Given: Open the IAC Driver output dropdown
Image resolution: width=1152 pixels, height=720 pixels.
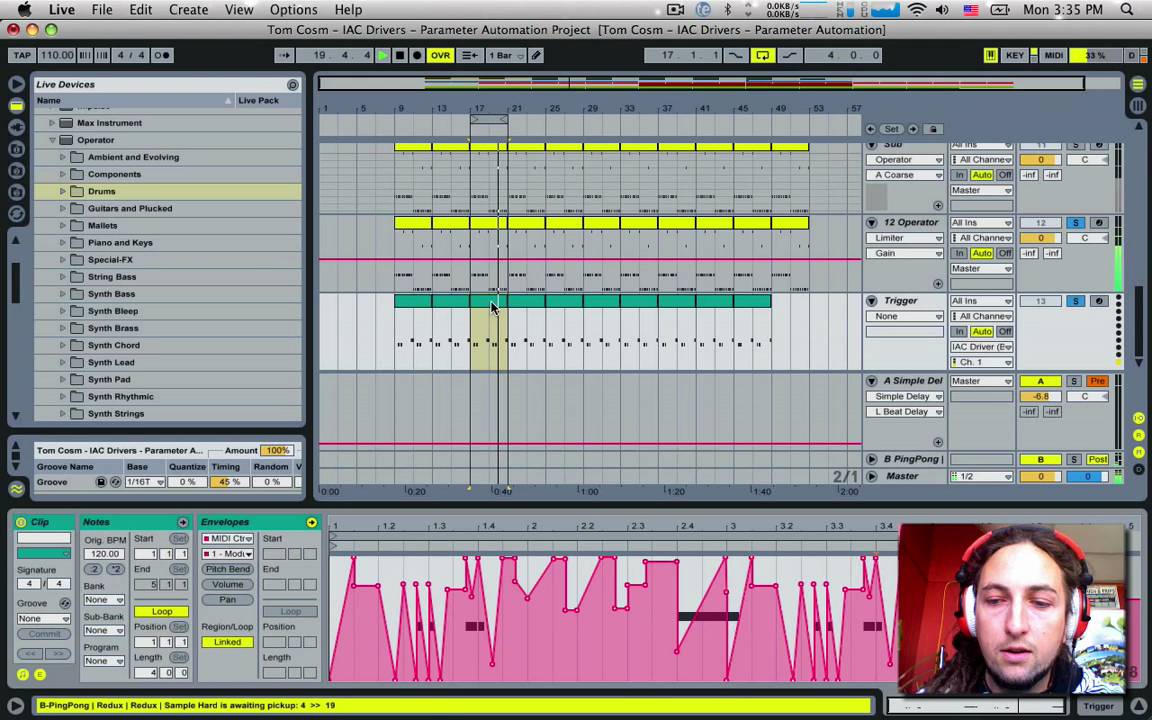Looking at the screenshot, I should pos(982,347).
